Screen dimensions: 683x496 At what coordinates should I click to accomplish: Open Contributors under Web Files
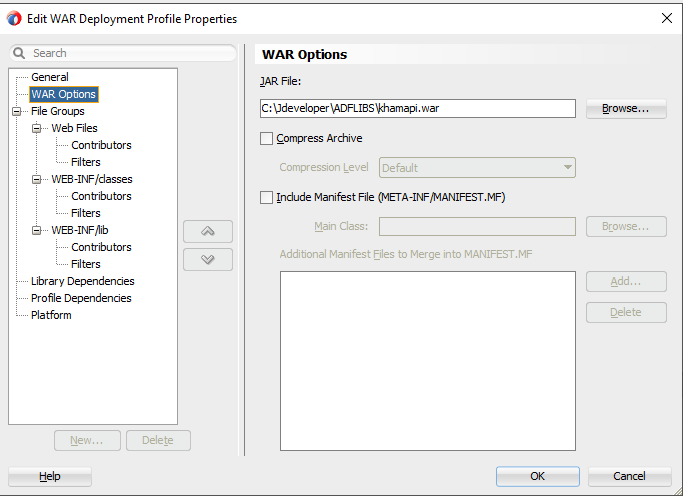tap(101, 145)
